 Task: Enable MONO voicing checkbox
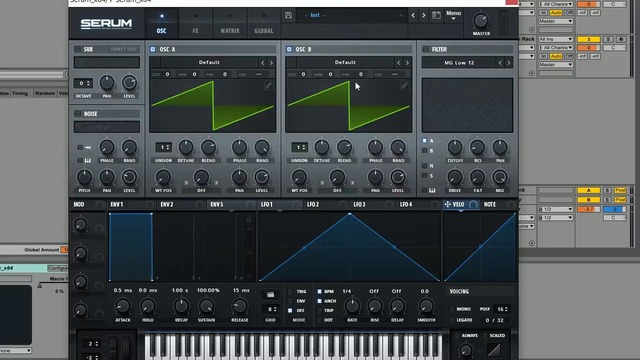(x=452, y=309)
